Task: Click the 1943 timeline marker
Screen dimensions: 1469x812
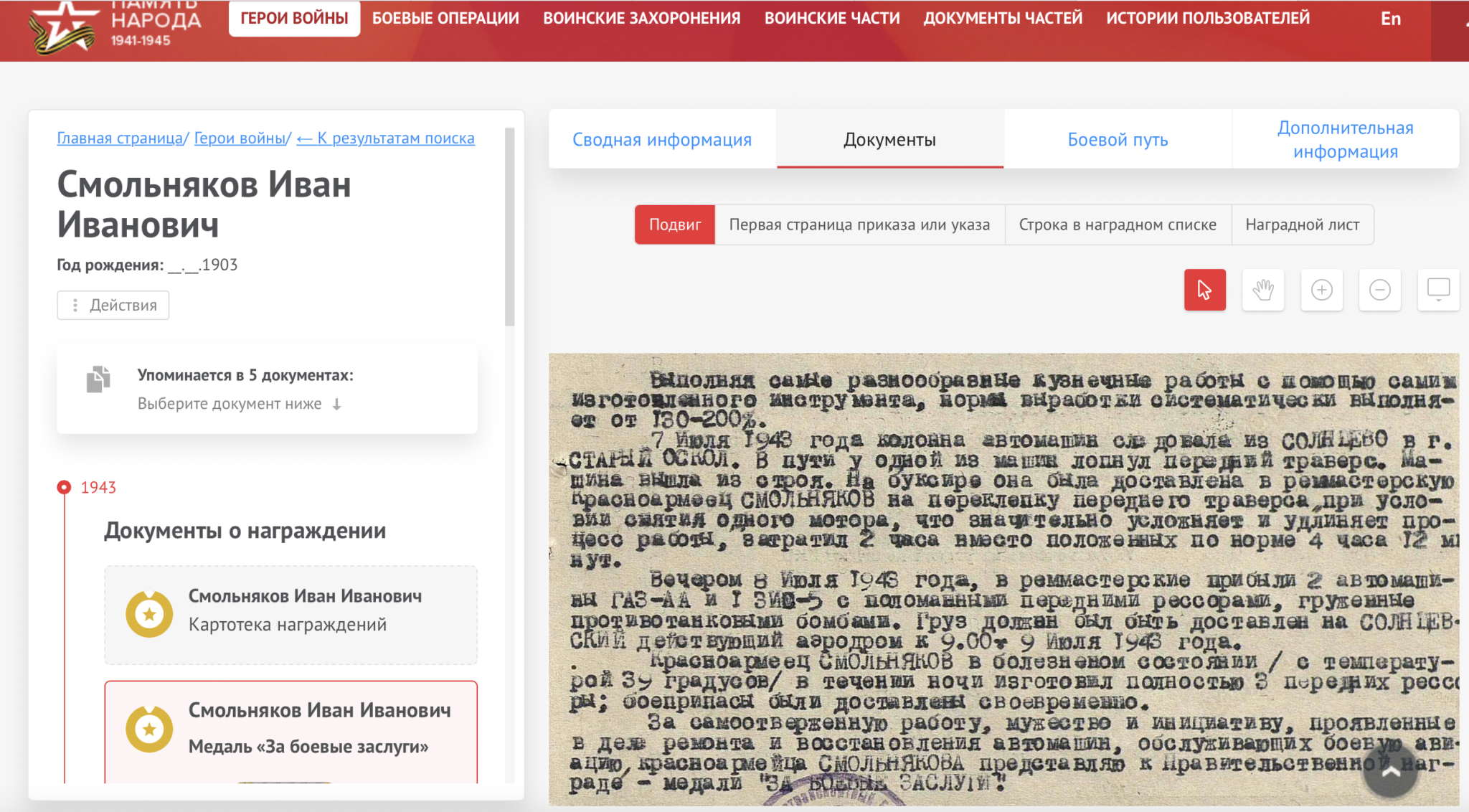Action: (x=65, y=487)
